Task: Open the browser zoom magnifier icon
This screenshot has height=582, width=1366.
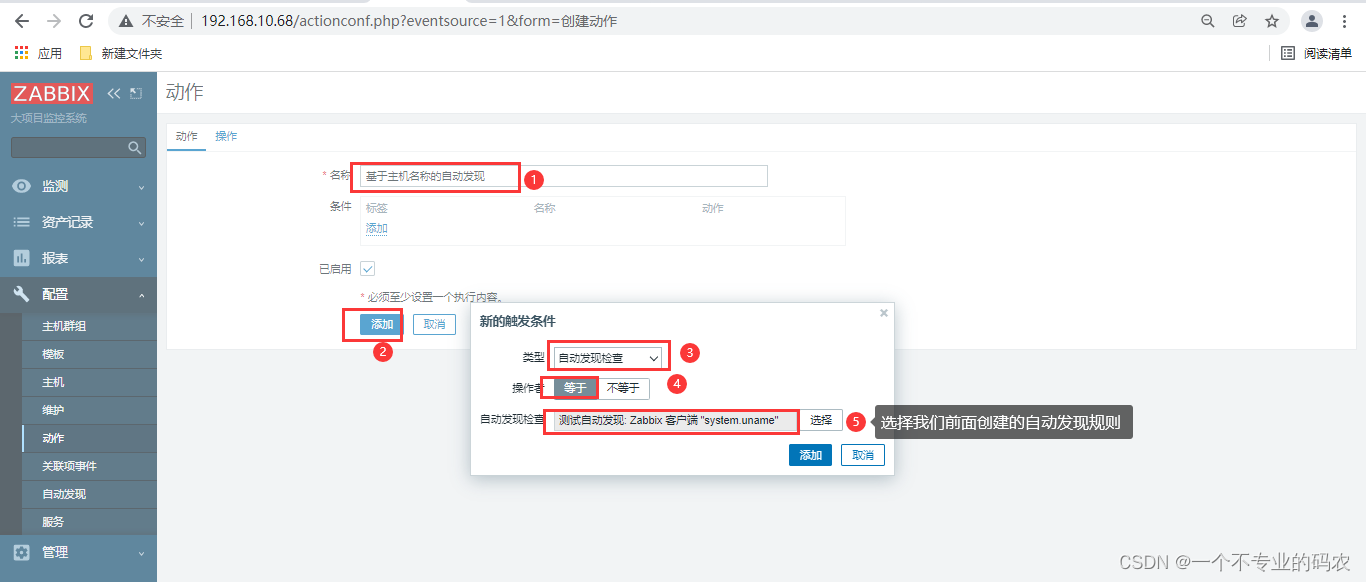Action: coord(1208,21)
